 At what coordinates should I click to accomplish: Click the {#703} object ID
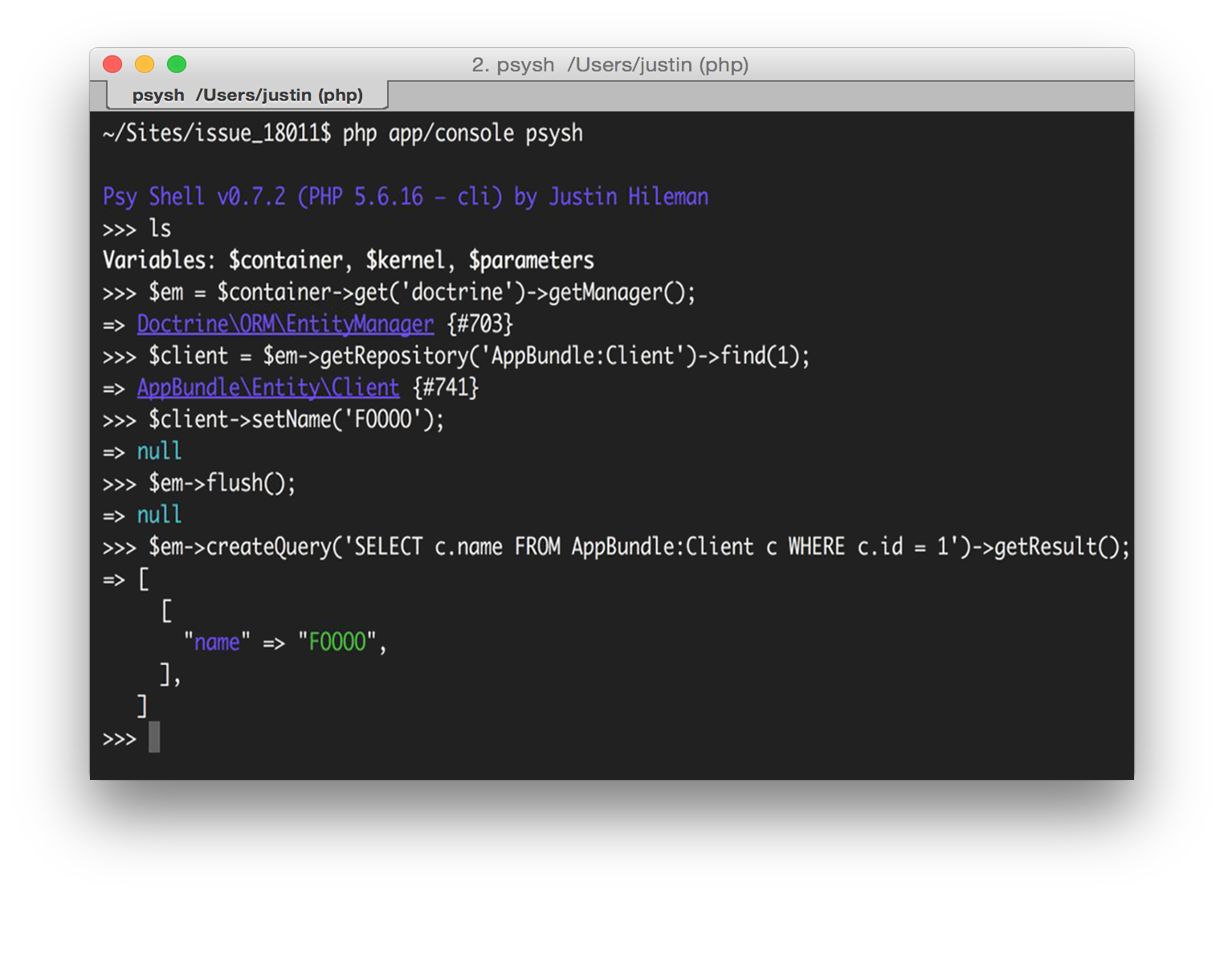(479, 325)
